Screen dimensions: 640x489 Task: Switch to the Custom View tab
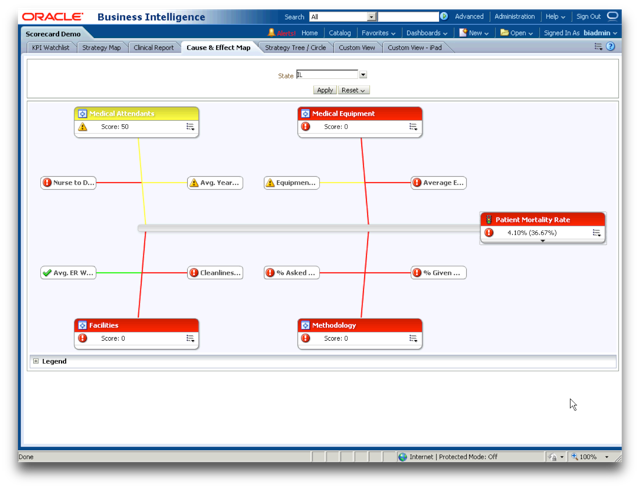tap(357, 47)
